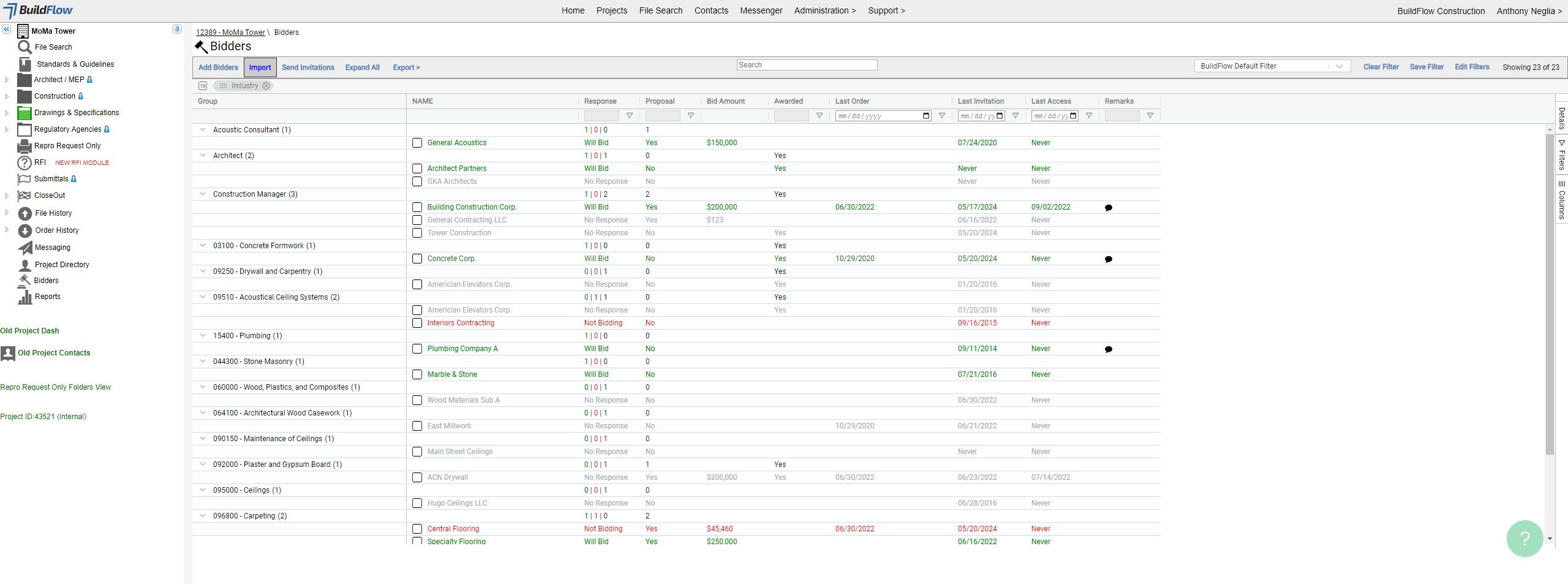Select the GKA Architects checkbox
Viewport: 1568px width, 584px height.
tap(417, 181)
